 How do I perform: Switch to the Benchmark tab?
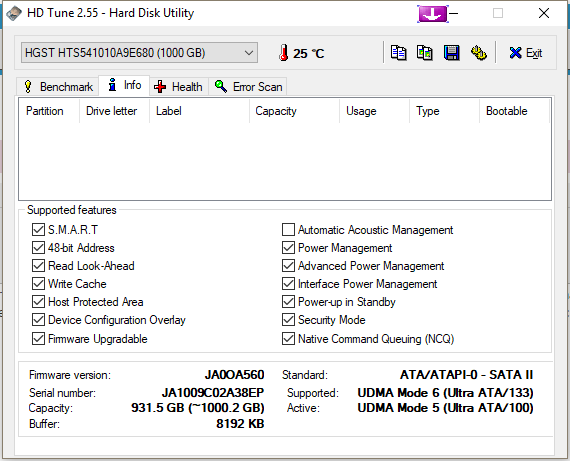tap(58, 87)
